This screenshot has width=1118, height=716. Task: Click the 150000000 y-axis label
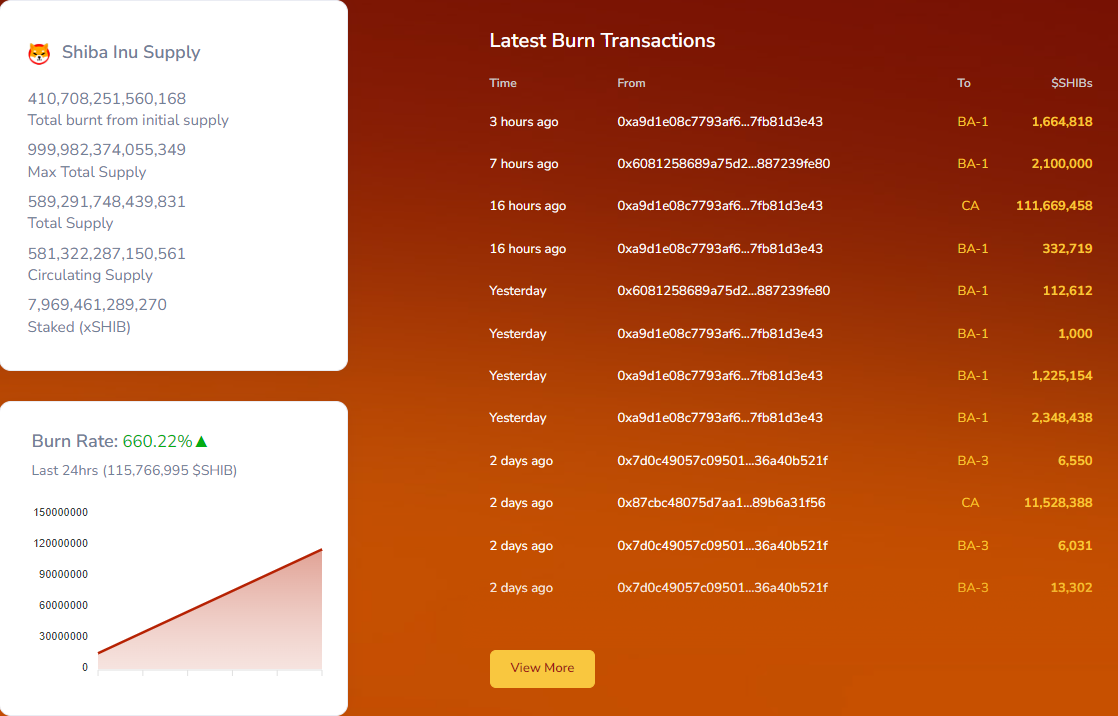[x=61, y=512]
